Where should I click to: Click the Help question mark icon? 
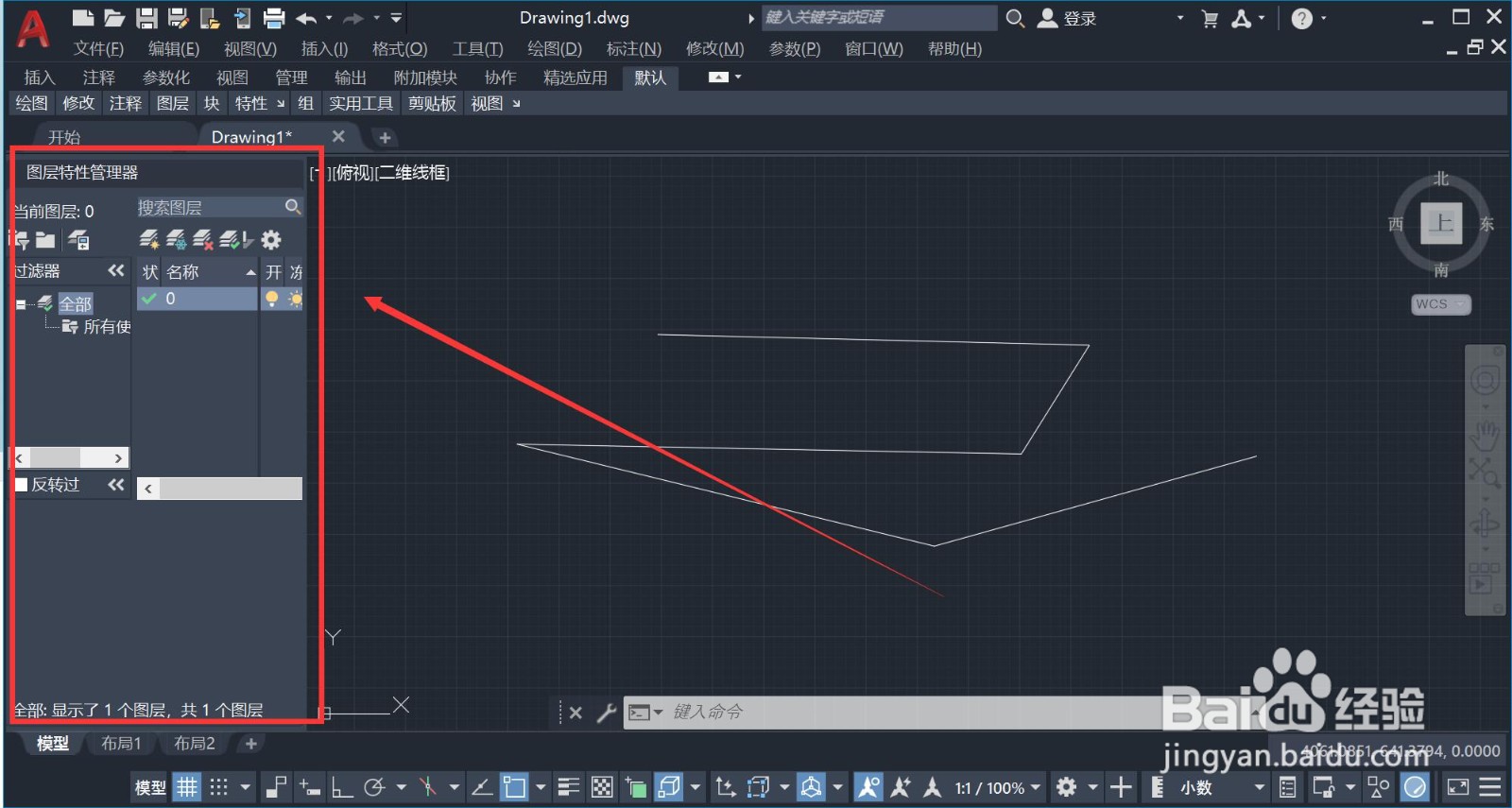[1301, 18]
